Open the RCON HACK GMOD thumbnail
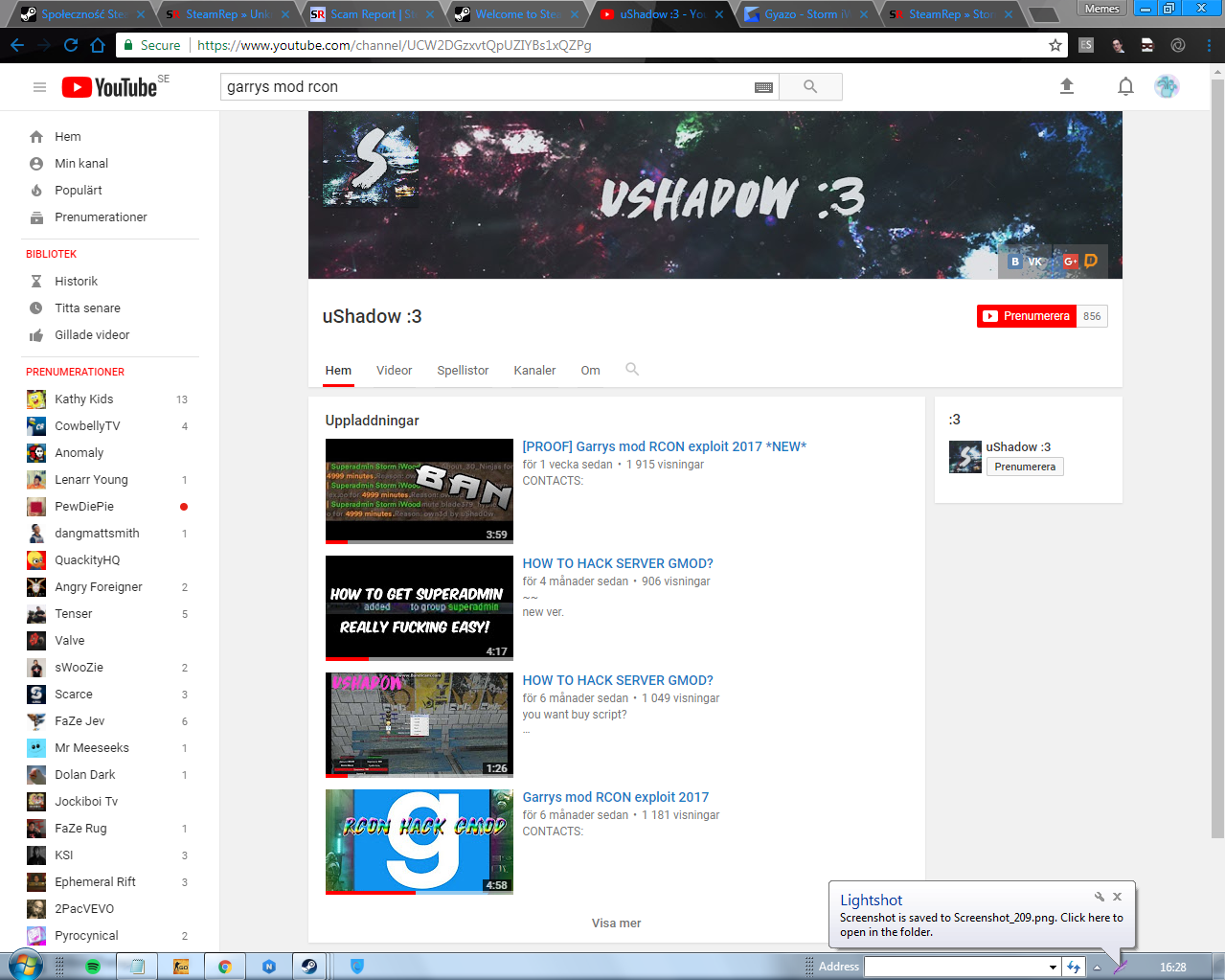Viewport: 1225px width, 980px height. click(x=420, y=842)
